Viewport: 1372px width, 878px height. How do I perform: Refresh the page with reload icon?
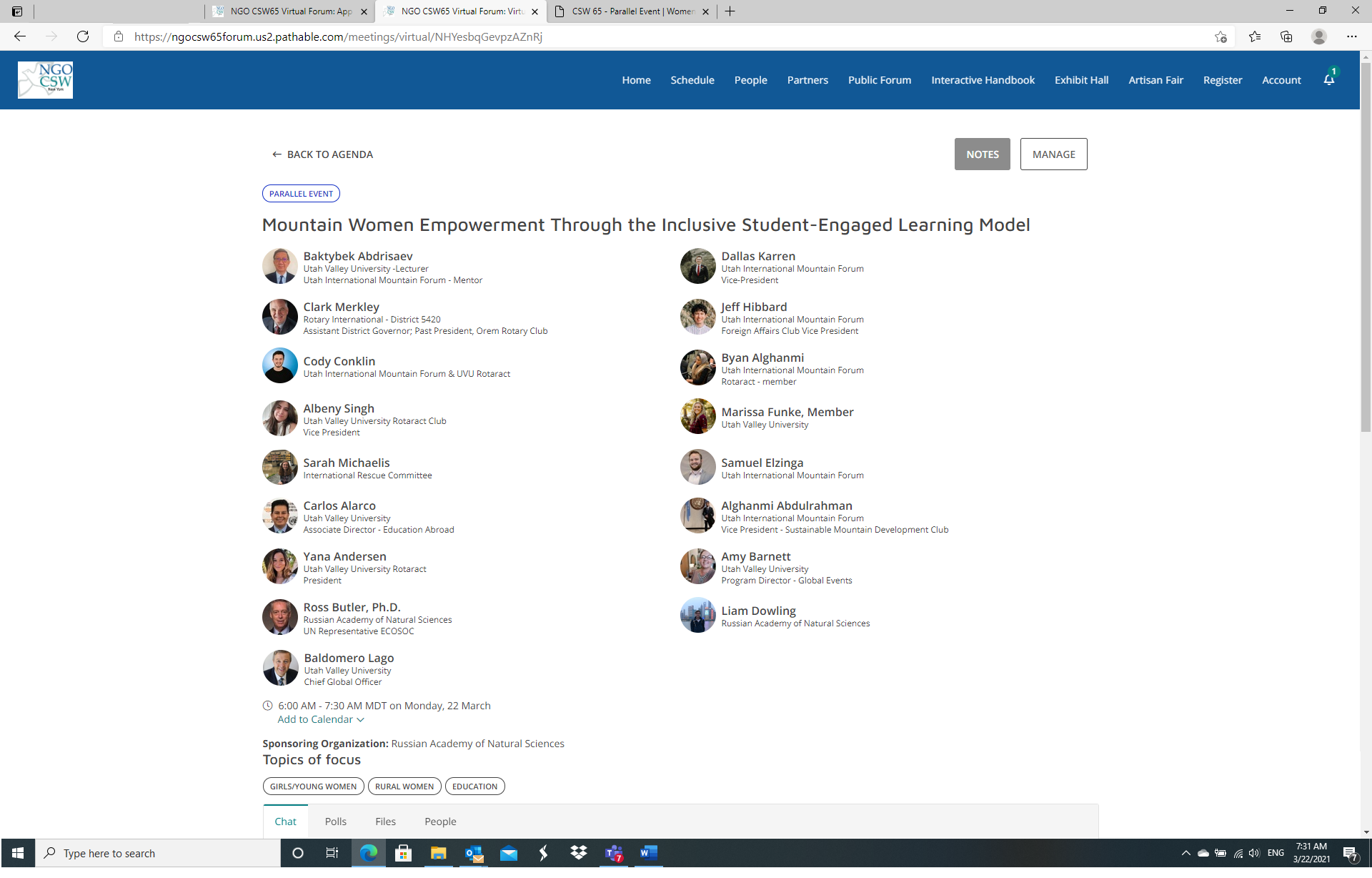83,36
